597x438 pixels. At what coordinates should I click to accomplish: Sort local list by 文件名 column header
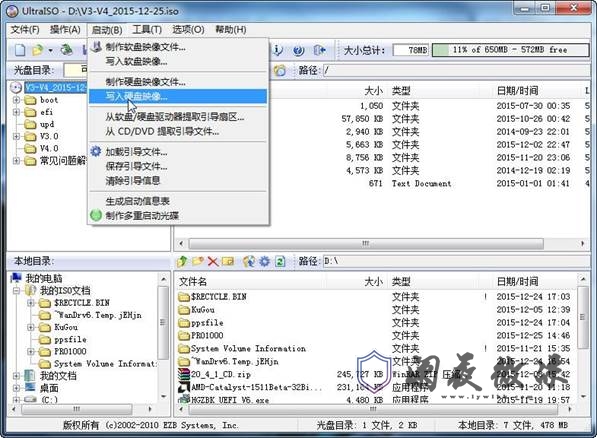[193, 281]
